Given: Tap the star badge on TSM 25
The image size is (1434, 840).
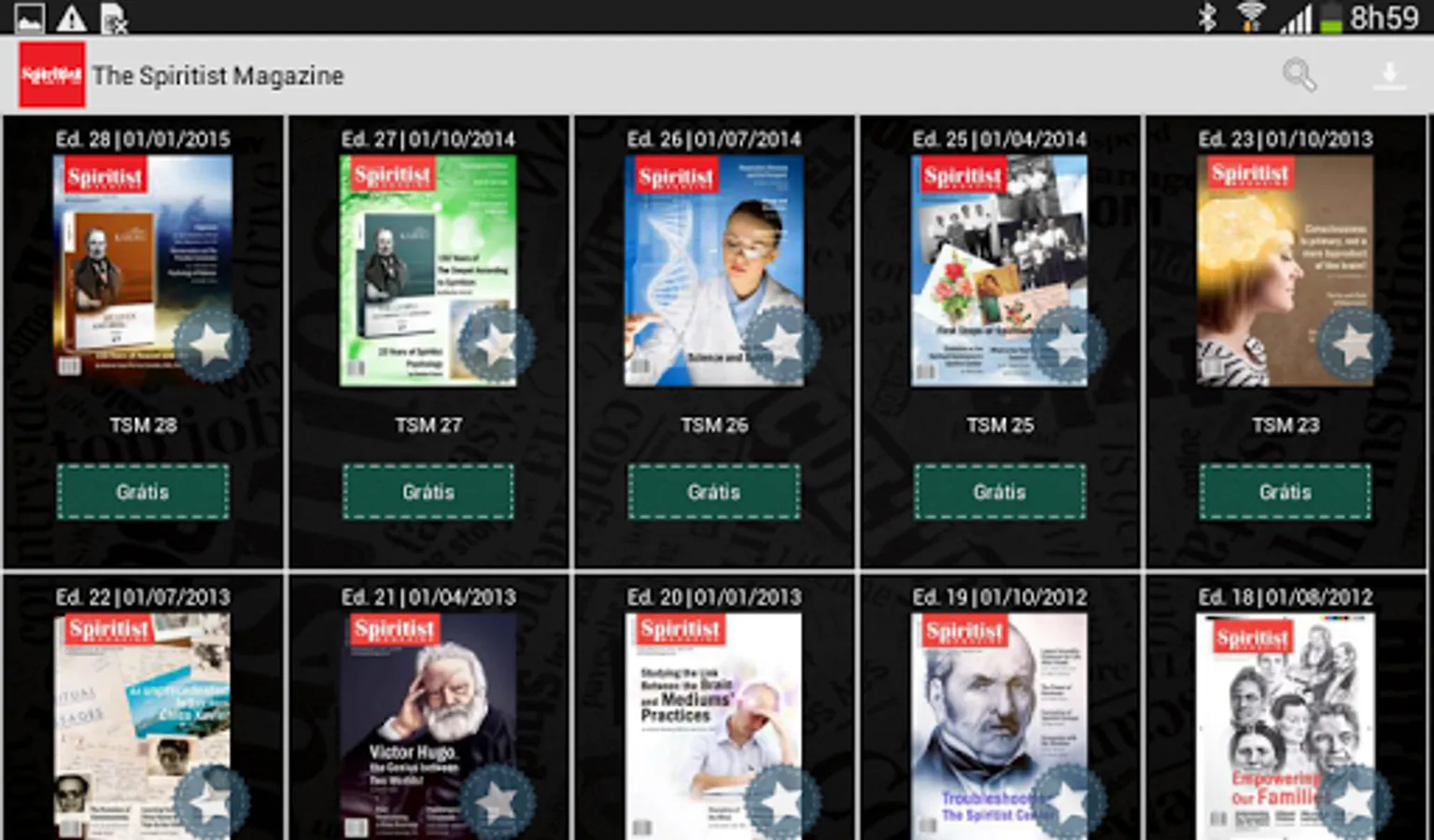Looking at the screenshot, I should coord(1068,344).
